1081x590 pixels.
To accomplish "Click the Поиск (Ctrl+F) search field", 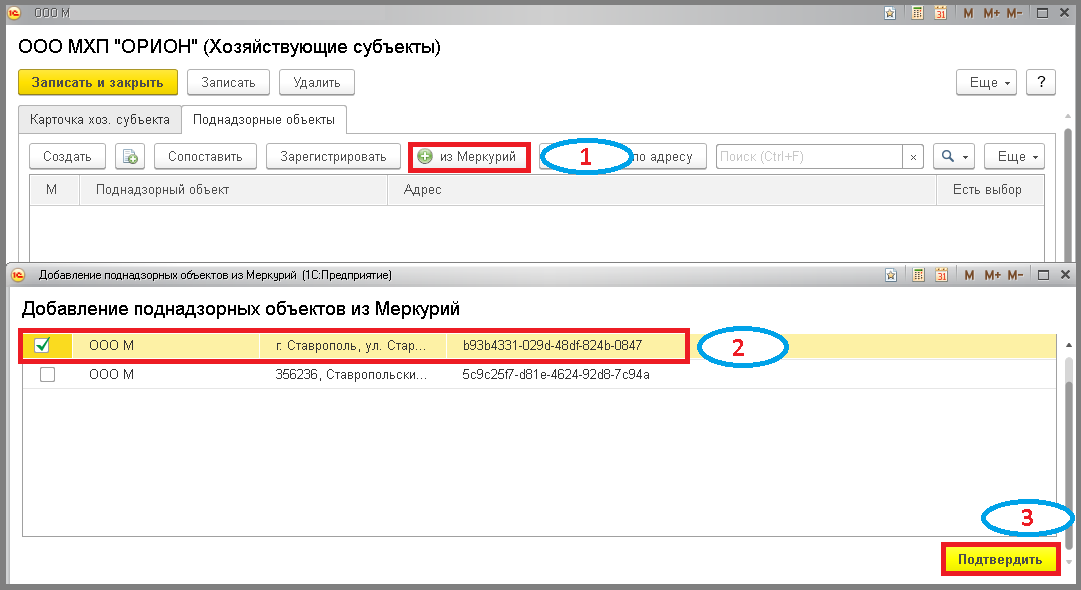I will tap(810, 157).
